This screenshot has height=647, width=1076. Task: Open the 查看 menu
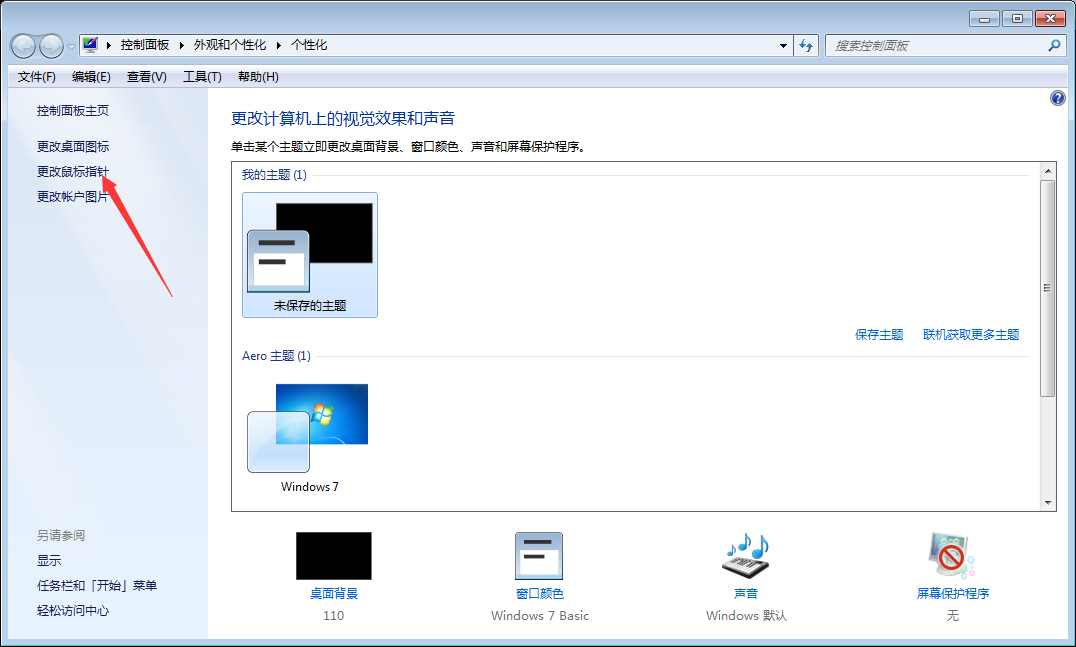click(x=144, y=76)
